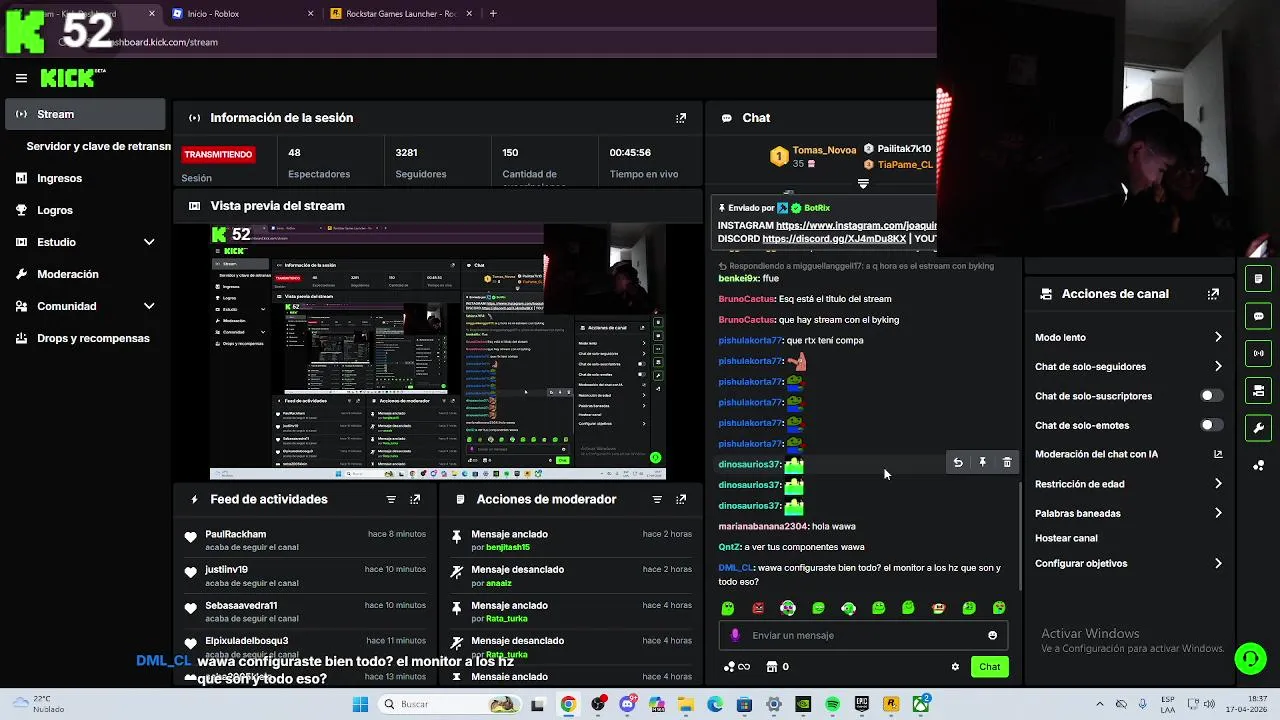Expand Restricción de edad settings
1280x720 pixels.
click(x=1218, y=484)
